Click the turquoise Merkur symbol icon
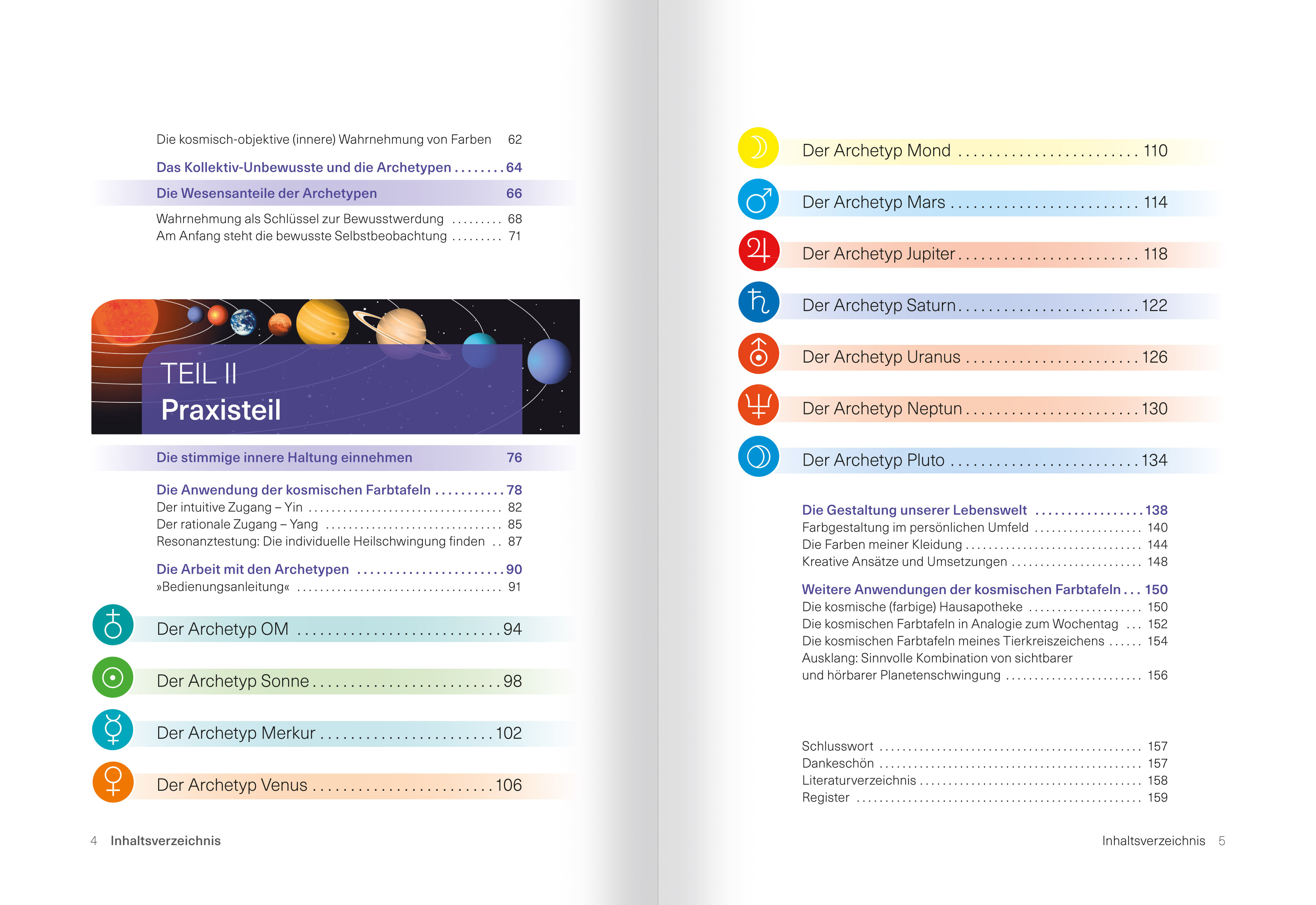This screenshot has height=905, width=1316. click(113, 729)
